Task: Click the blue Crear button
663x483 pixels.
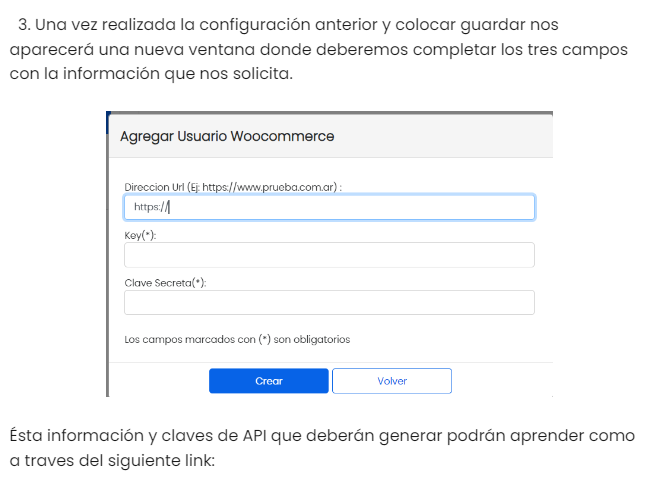Action: [x=268, y=381]
